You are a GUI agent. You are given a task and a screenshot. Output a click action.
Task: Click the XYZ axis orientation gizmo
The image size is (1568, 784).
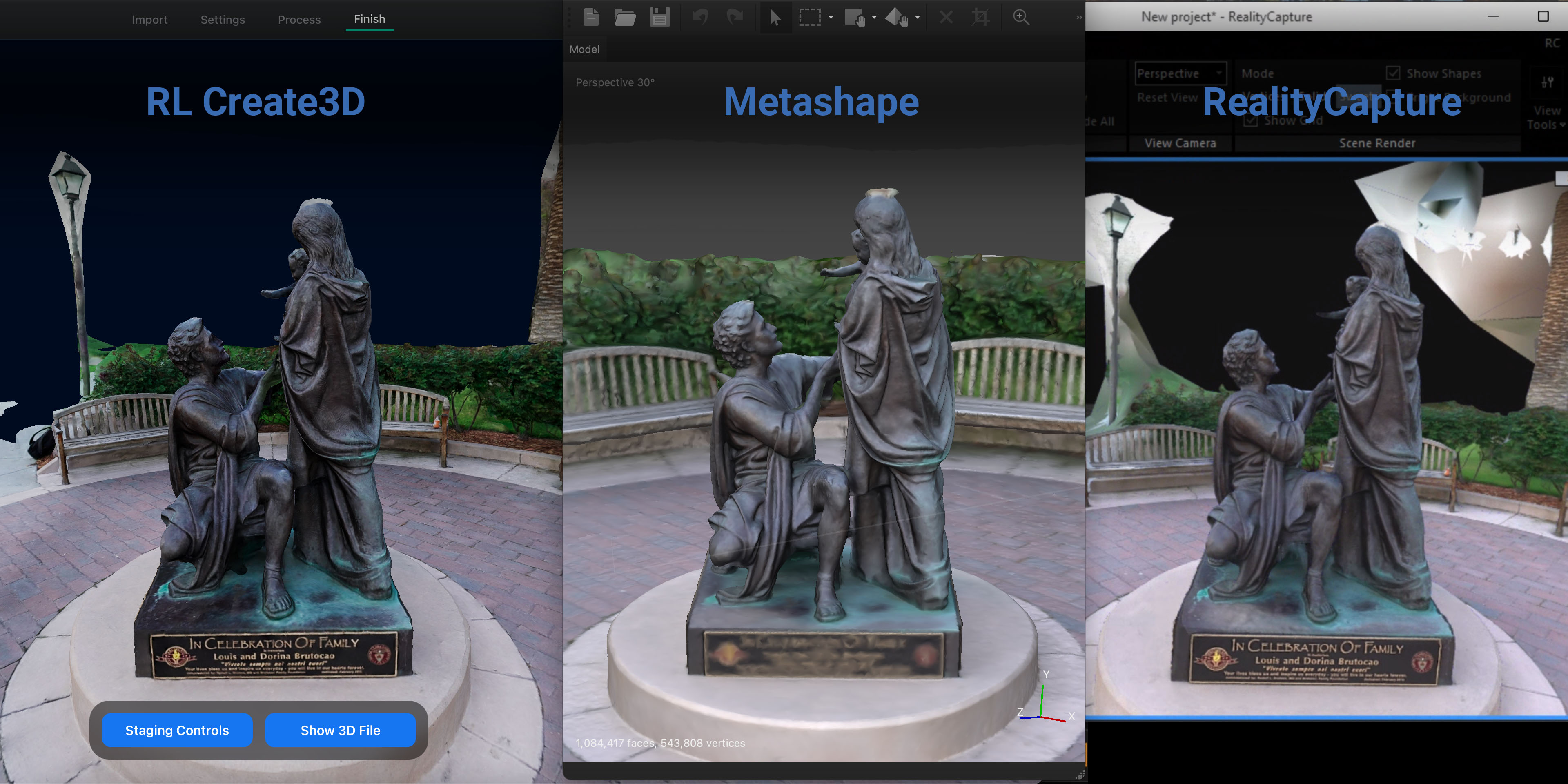1046,696
